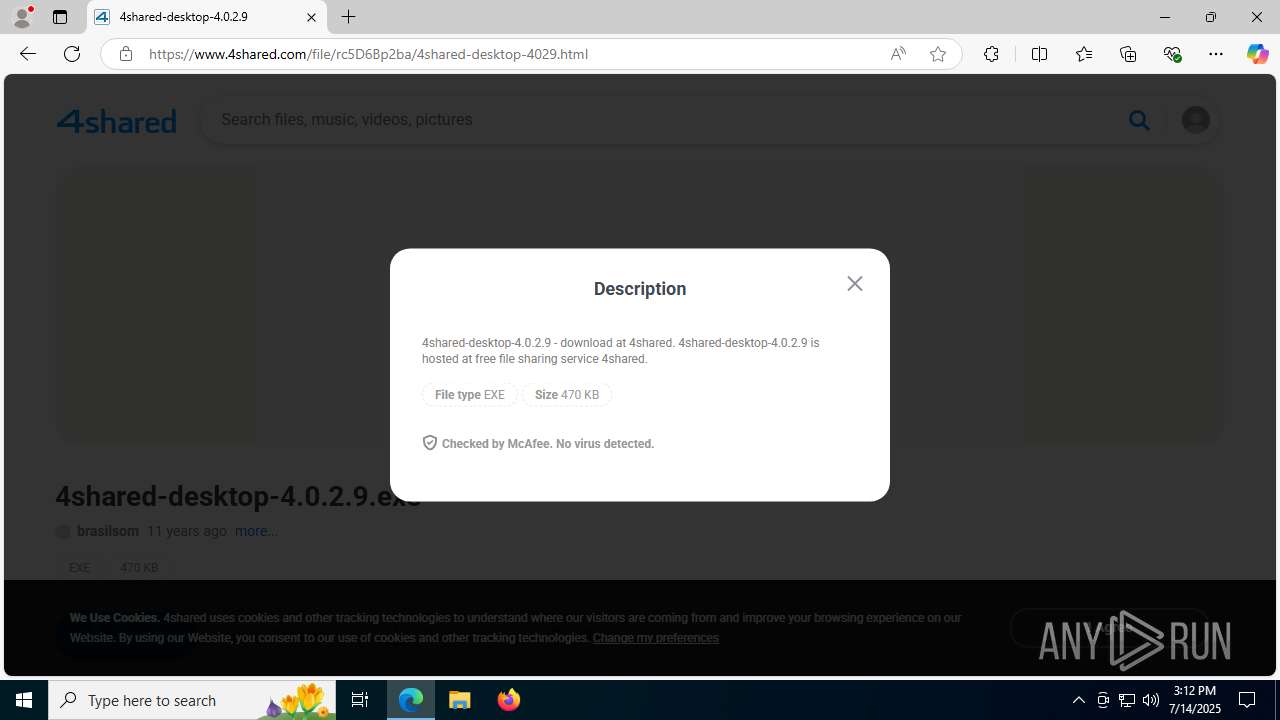Open the brasilsom uploader profile

click(108, 531)
